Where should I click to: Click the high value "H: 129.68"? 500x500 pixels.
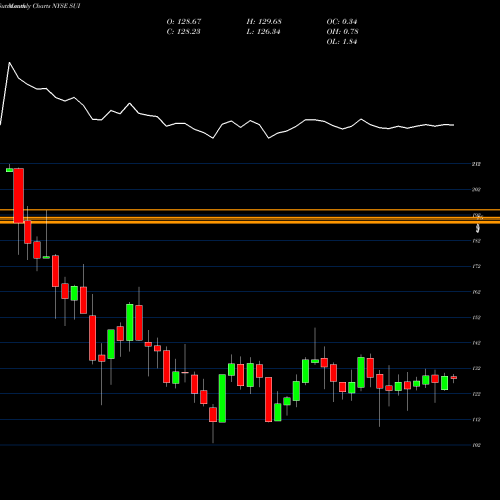[264, 22]
